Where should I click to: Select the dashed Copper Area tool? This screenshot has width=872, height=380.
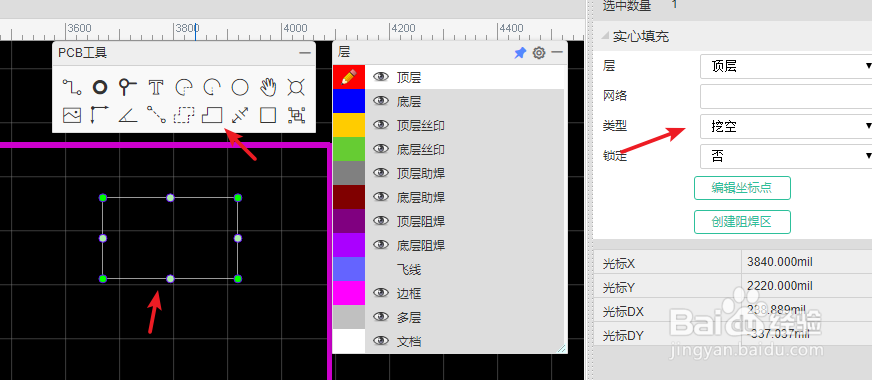(x=184, y=115)
